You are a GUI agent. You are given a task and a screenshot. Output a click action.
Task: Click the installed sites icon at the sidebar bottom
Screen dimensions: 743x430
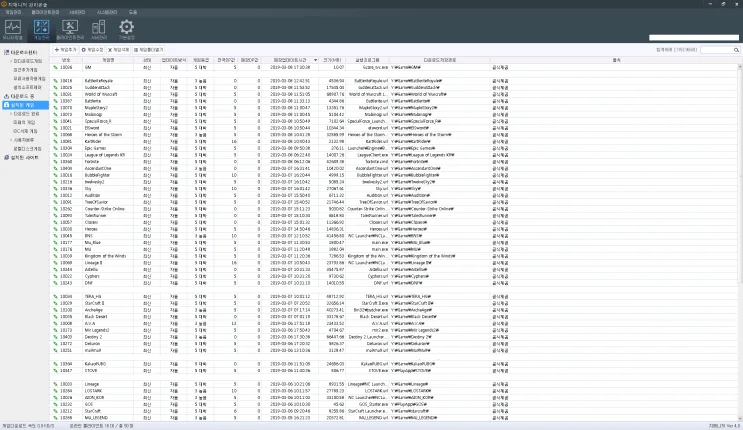(6, 157)
